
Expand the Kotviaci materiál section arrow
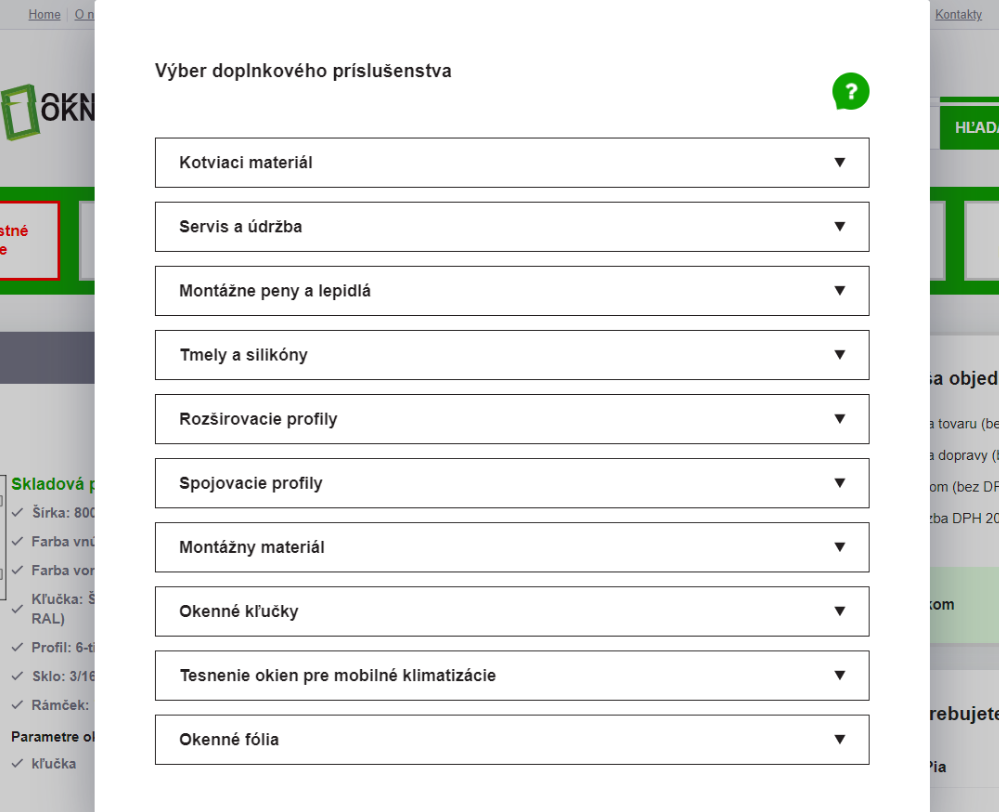[839, 162]
